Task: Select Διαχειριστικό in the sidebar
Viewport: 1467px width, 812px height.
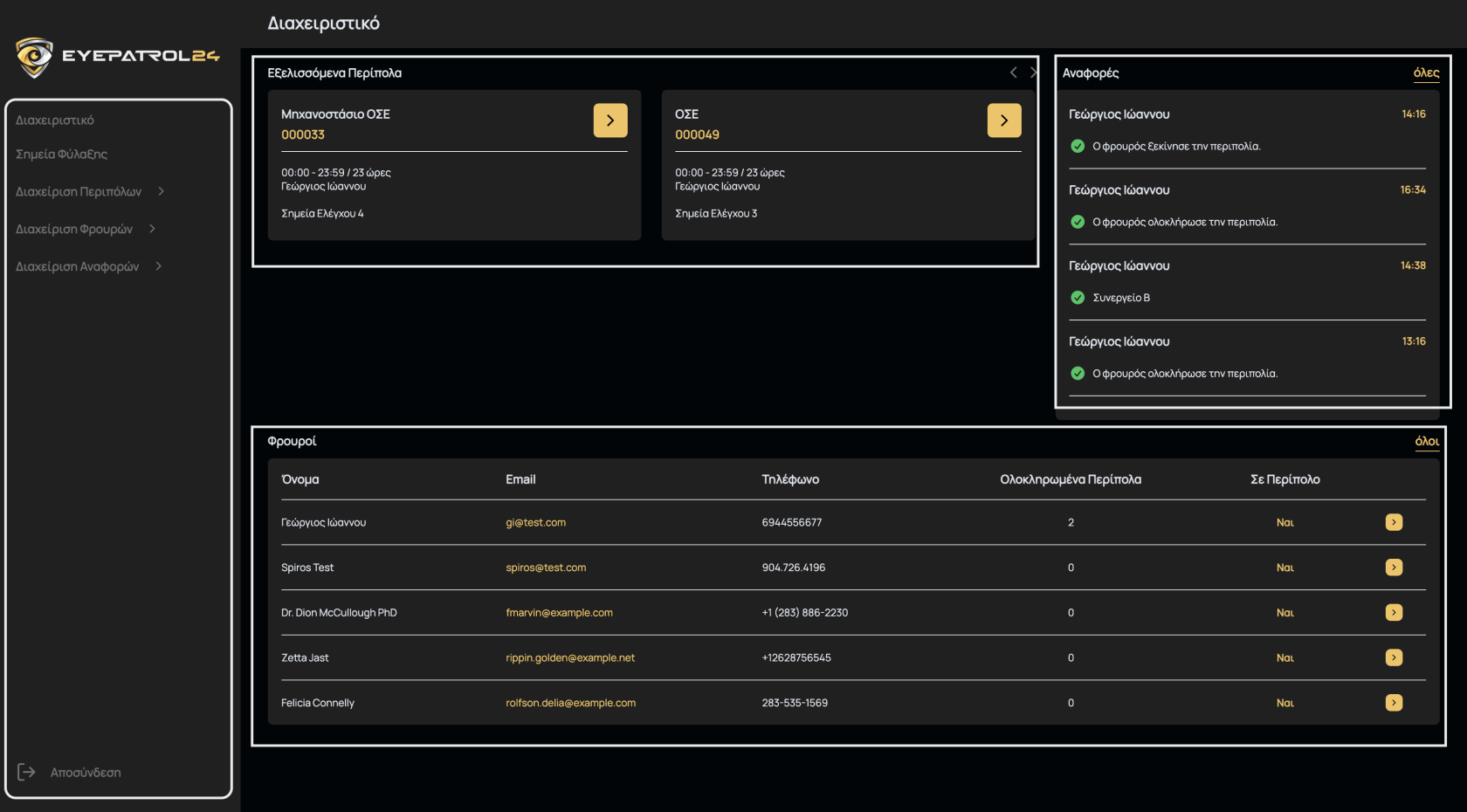Action: click(55, 120)
